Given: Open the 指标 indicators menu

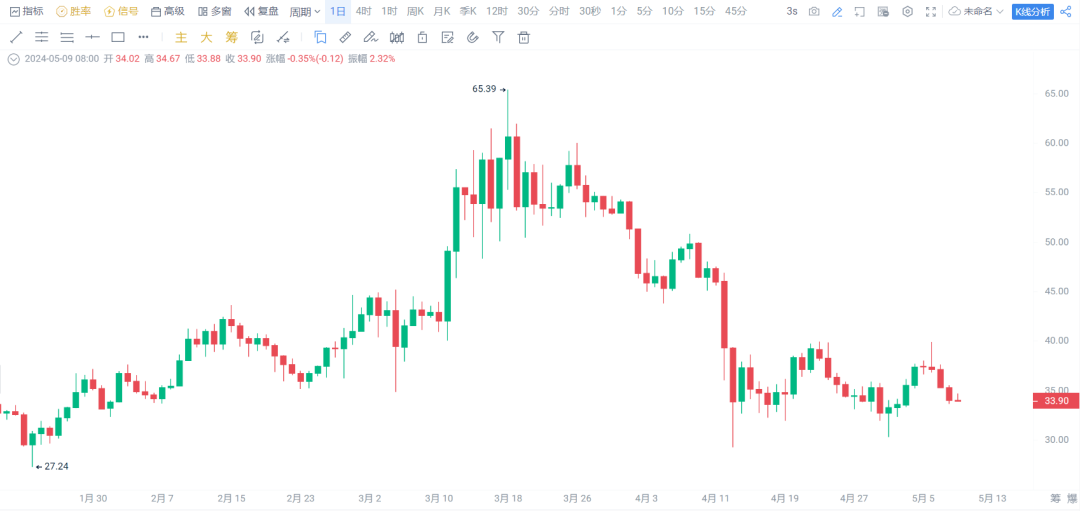Looking at the screenshot, I should [27, 11].
